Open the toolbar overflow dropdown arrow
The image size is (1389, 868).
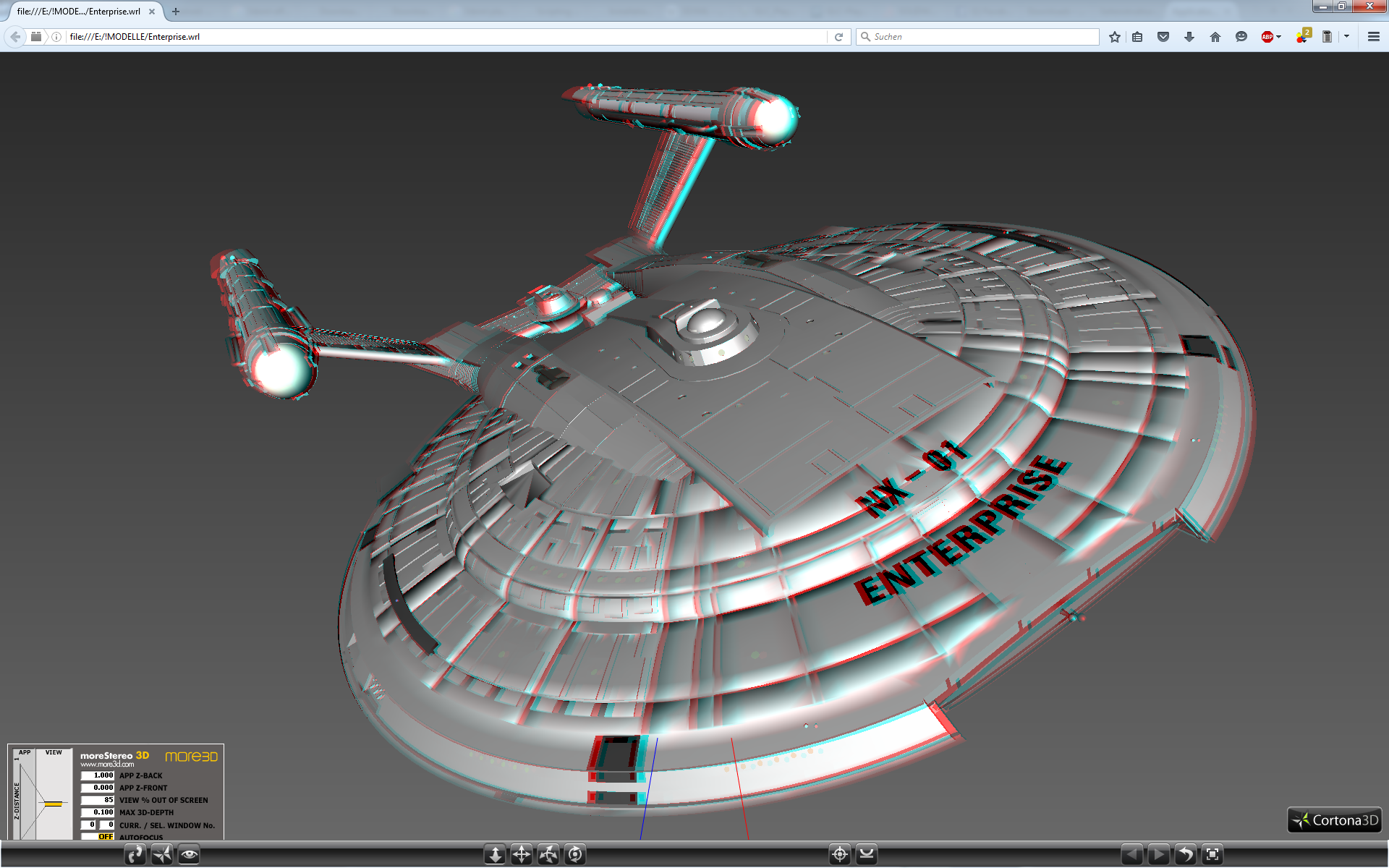pyautogui.click(x=1346, y=37)
